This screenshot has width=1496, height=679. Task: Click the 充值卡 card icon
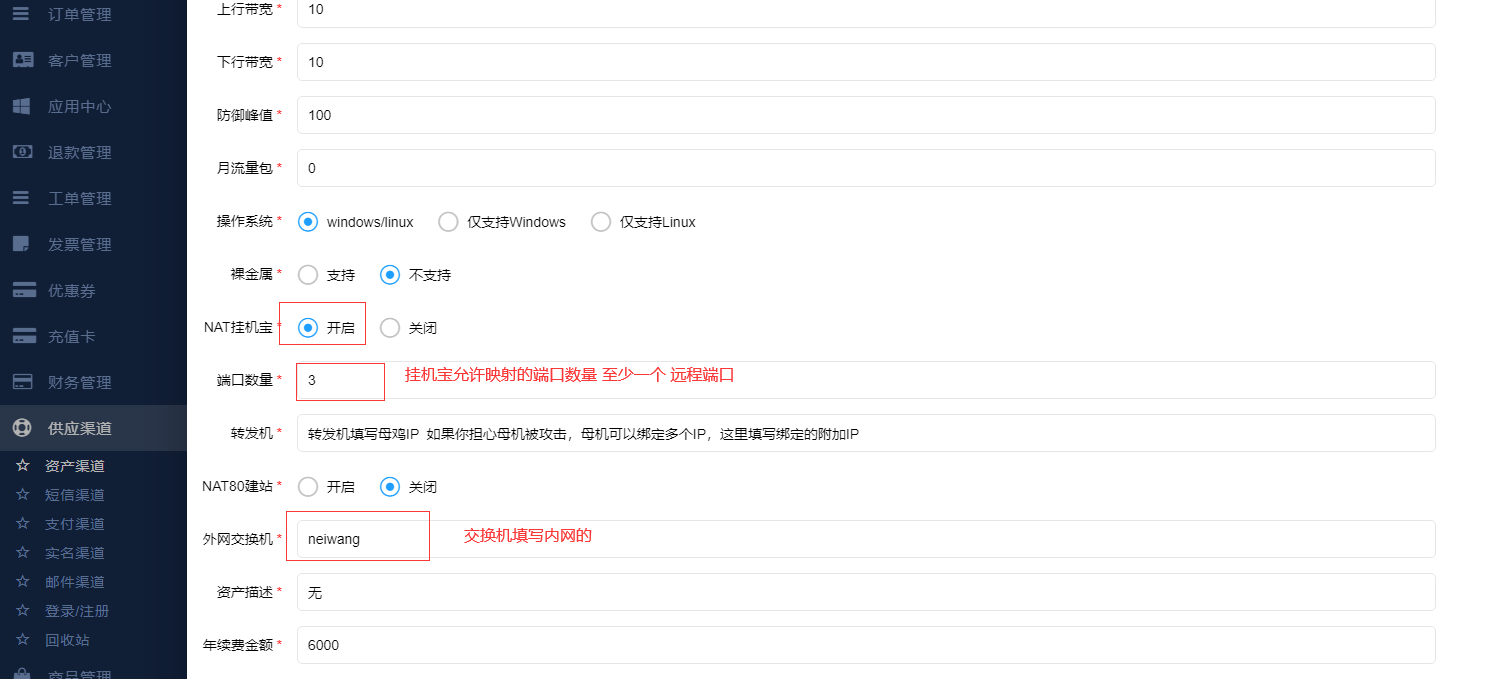coord(24,336)
